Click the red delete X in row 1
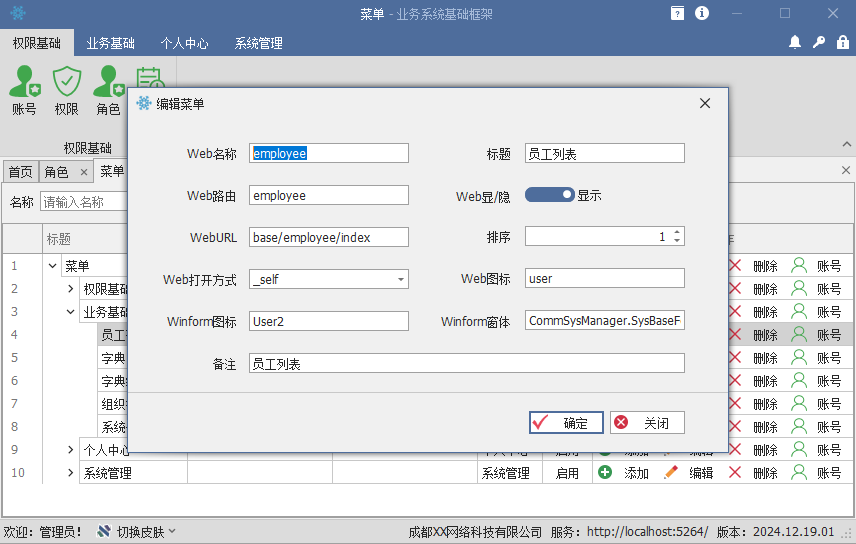This screenshot has width=856, height=544. coord(735,266)
